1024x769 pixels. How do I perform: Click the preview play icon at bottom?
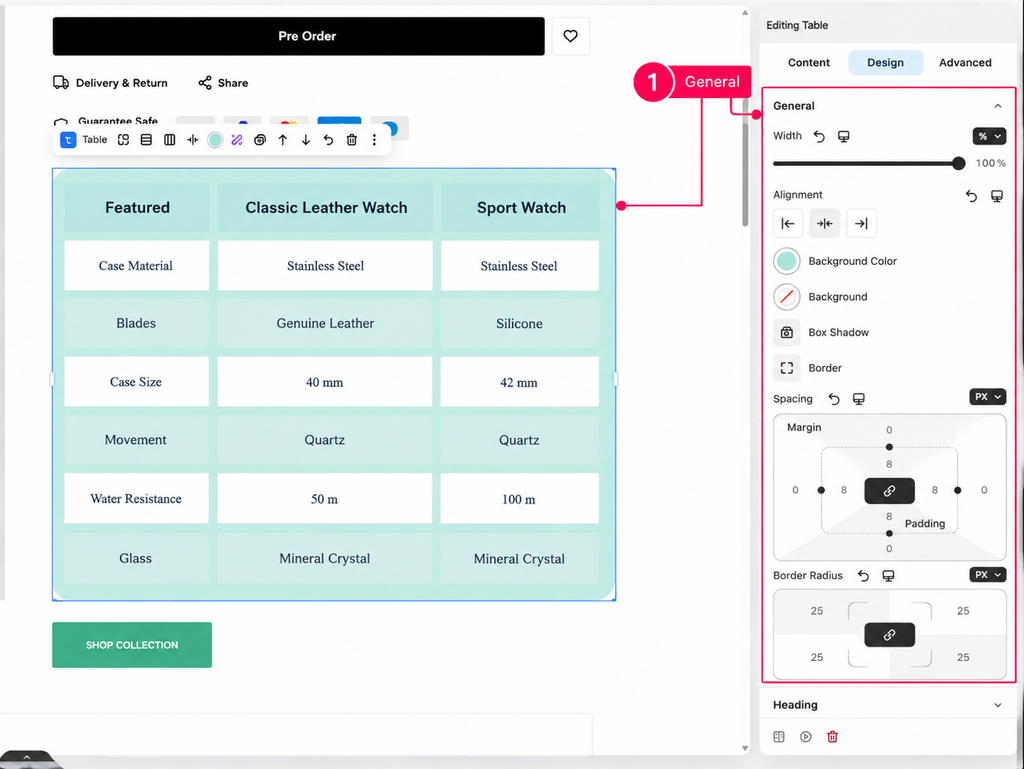pos(806,737)
